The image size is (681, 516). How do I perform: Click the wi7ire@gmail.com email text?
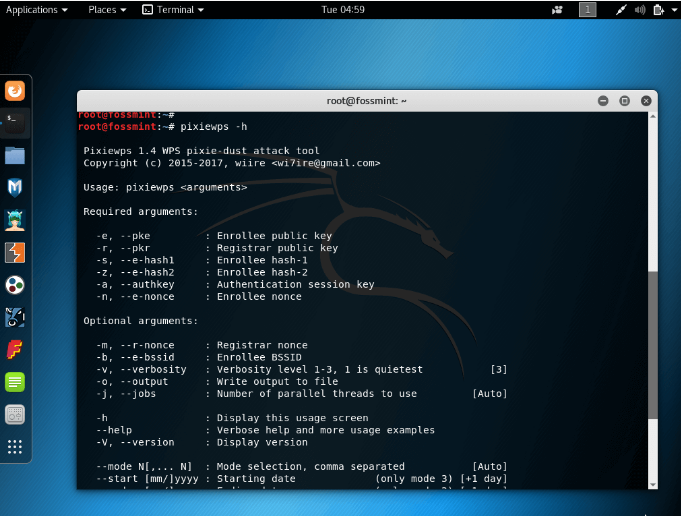[x=326, y=163]
